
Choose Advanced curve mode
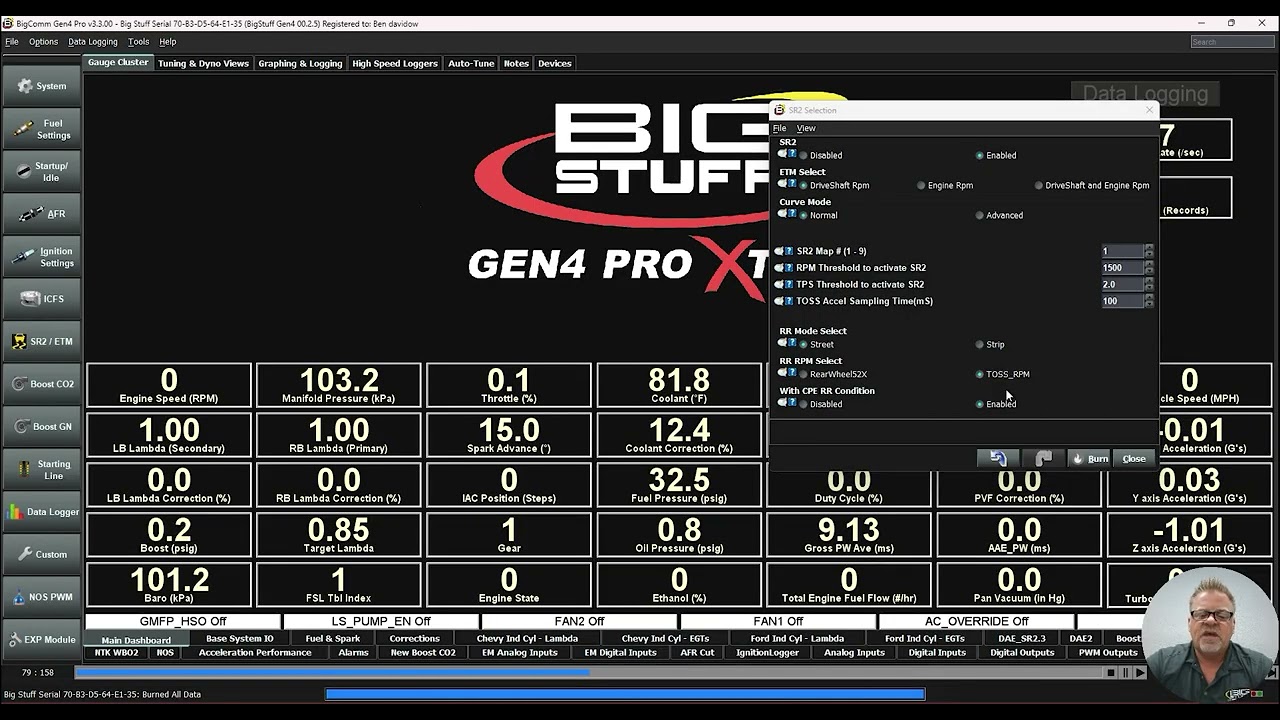pyautogui.click(x=999, y=215)
